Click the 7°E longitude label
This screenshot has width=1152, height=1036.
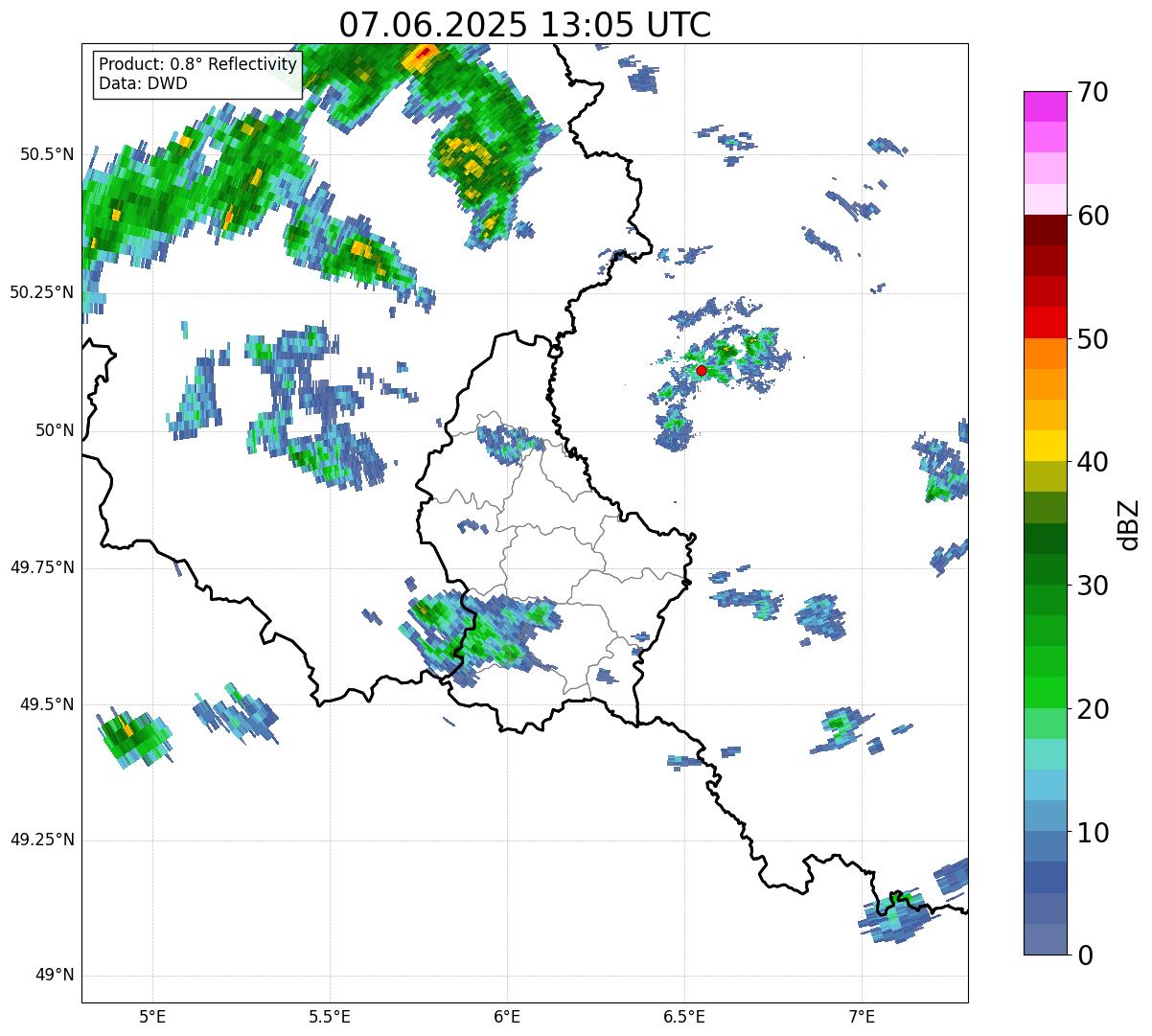pyautogui.click(x=862, y=1018)
